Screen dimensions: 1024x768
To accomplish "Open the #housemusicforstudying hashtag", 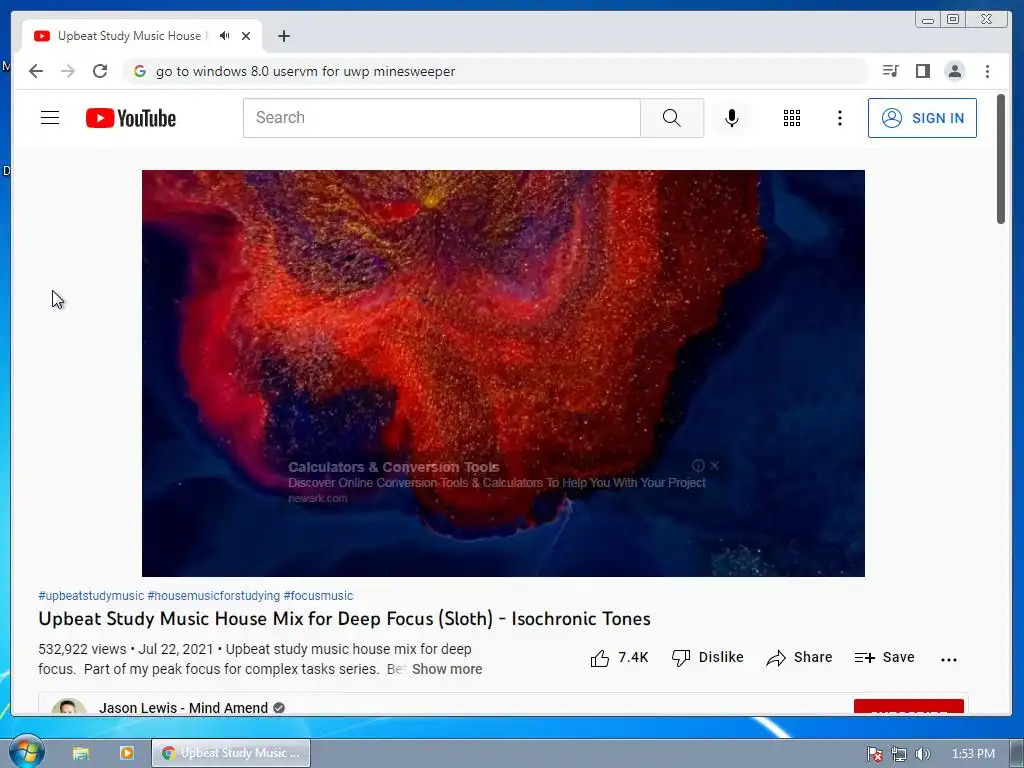I will (x=214, y=596).
